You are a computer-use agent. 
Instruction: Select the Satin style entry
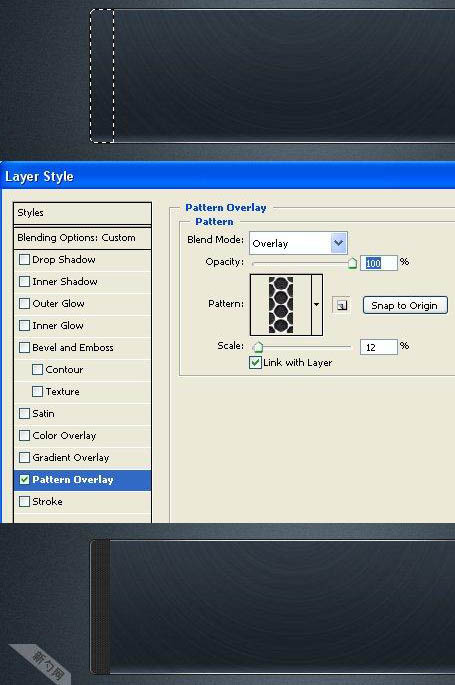(x=83, y=413)
